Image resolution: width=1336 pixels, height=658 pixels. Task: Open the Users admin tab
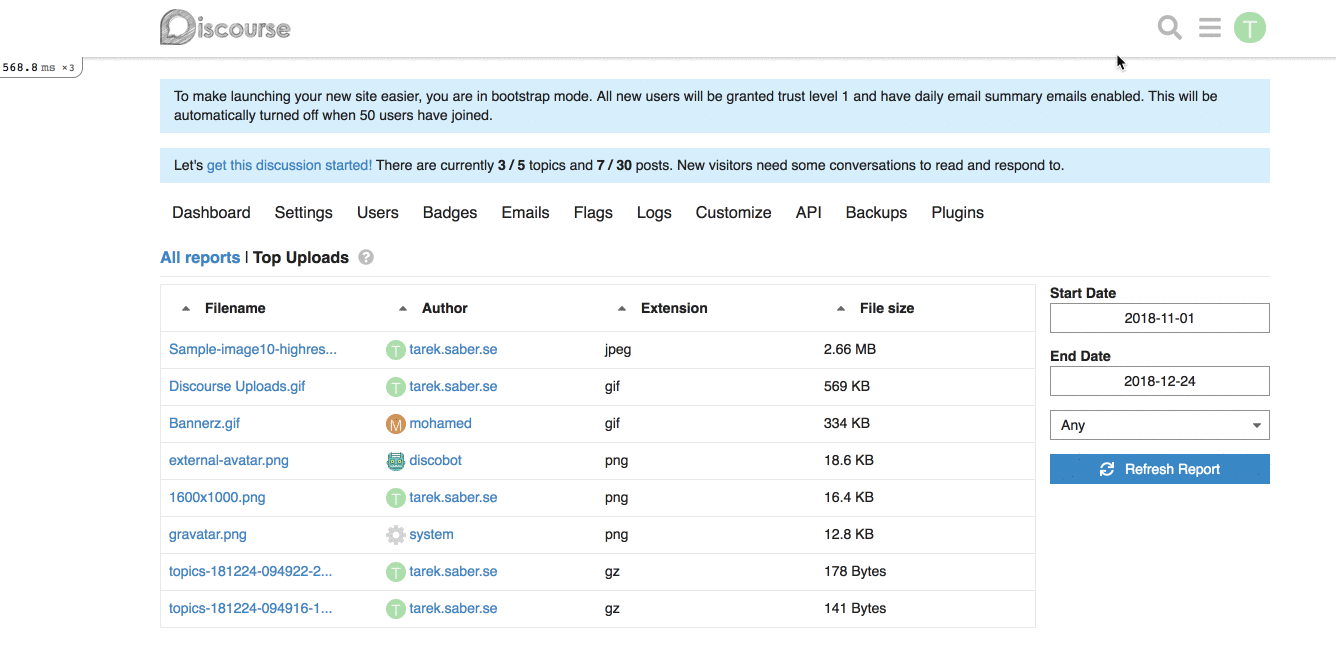pos(378,212)
